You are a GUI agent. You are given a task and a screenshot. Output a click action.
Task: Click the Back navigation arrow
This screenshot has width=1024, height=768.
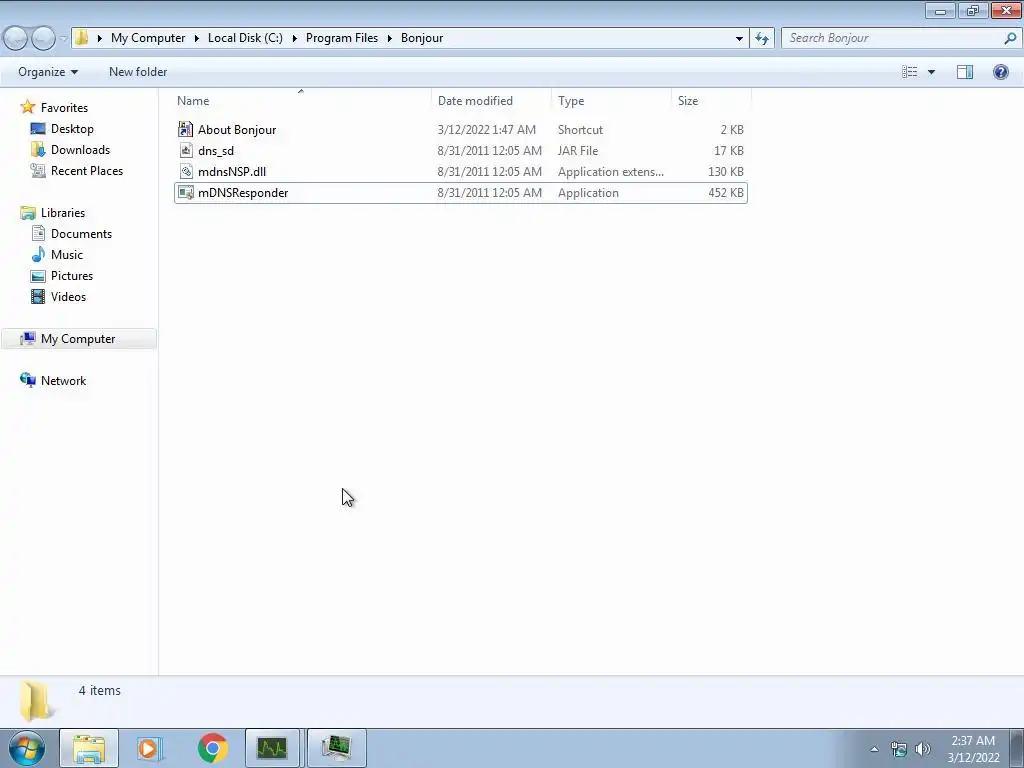pos(15,39)
